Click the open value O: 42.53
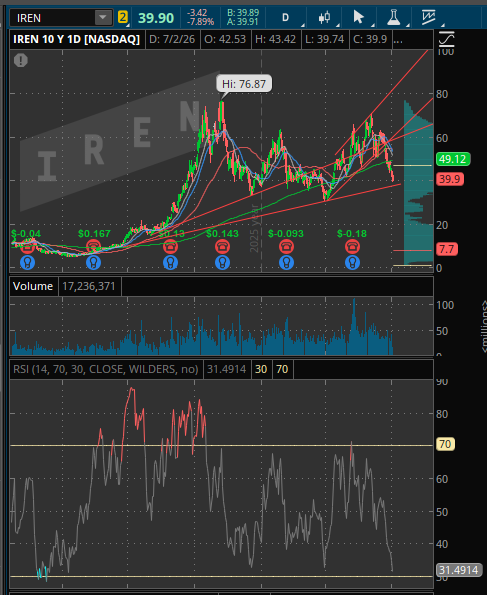Viewport: 487px width, 595px height. tap(225, 39)
